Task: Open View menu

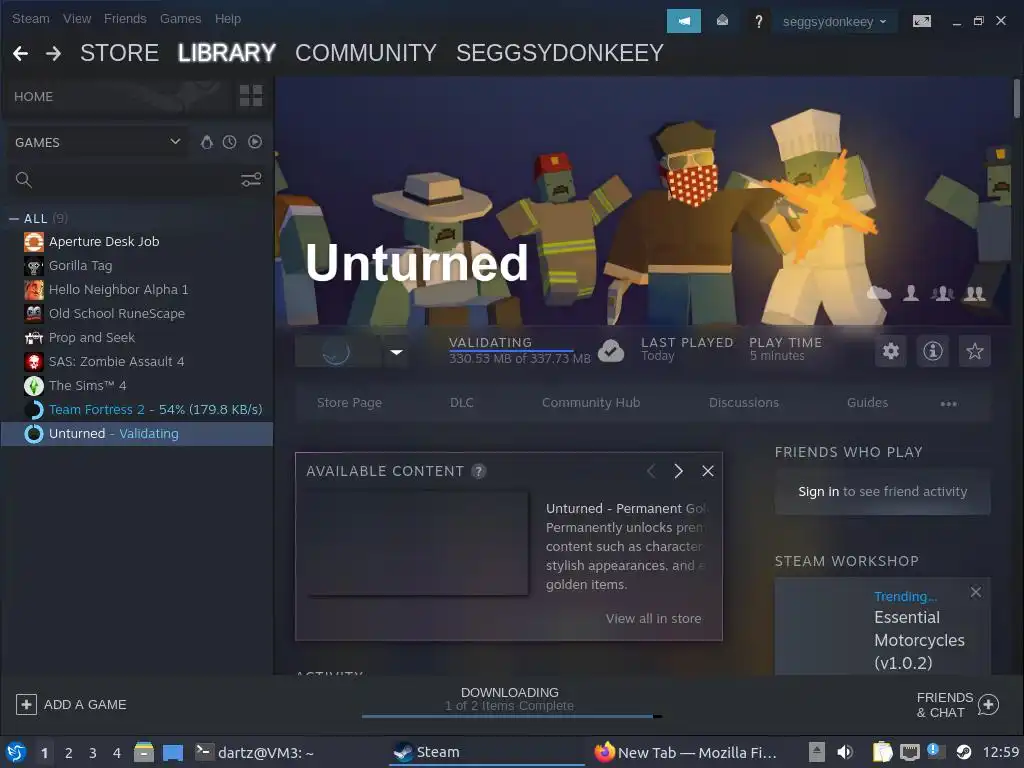Action: 77,19
